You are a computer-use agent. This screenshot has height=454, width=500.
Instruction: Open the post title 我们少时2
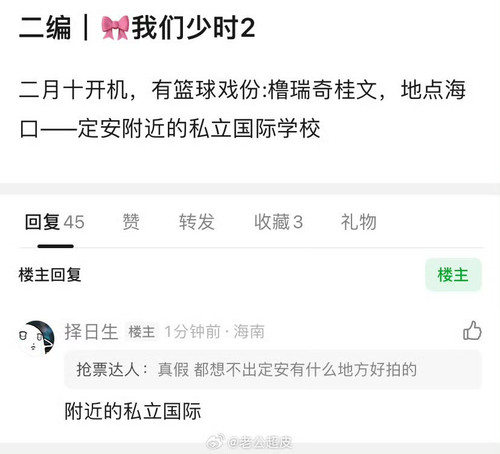click(194, 28)
